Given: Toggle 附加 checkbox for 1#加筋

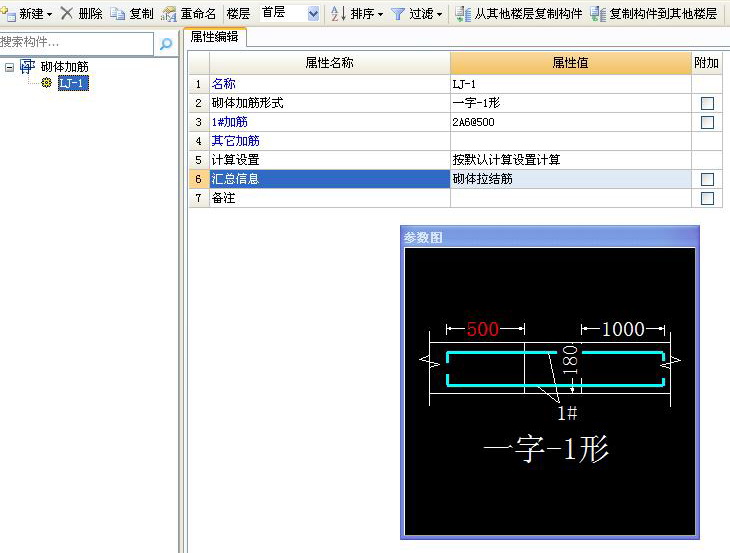Looking at the screenshot, I should pyautogui.click(x=707, y=122).
